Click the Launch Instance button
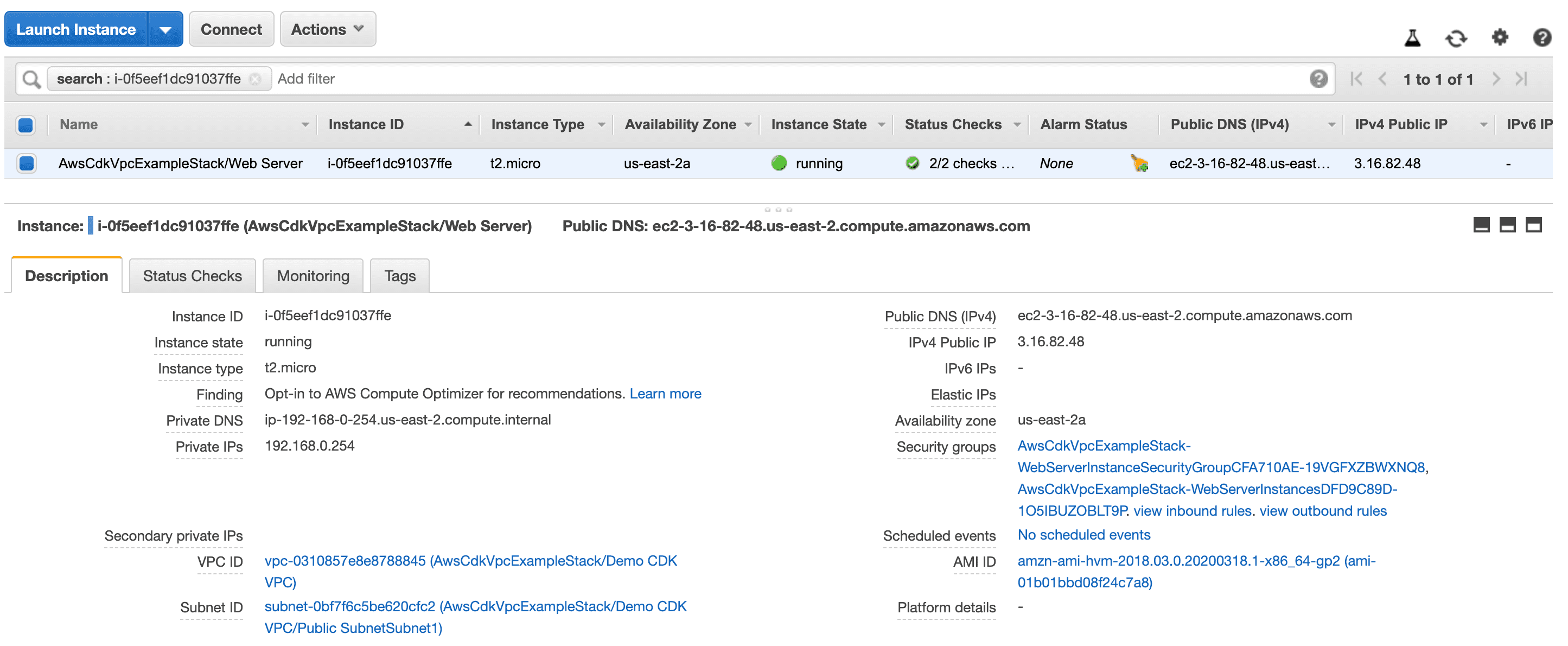The height and width of the screenshot is (646, 1568). point(76,29)
